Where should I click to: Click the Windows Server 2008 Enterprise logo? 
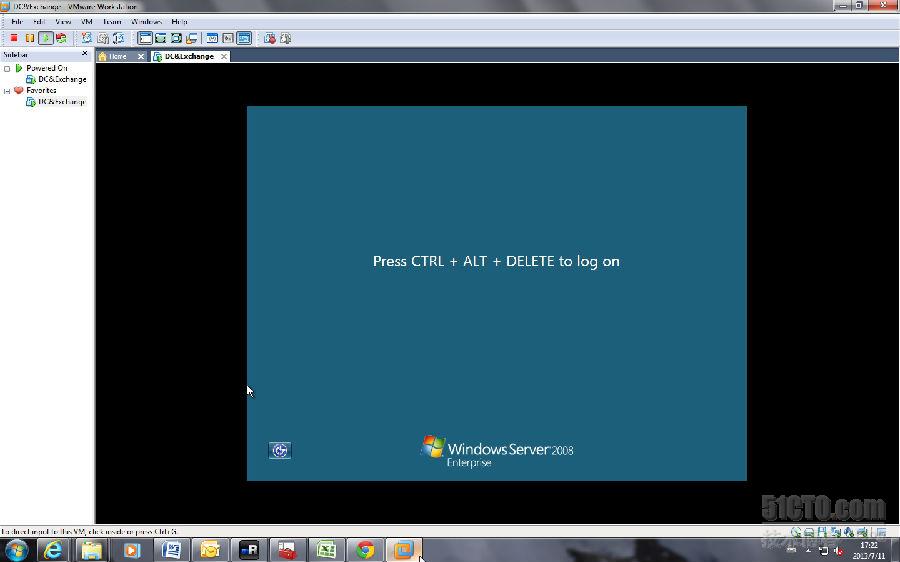click(497, 451)
